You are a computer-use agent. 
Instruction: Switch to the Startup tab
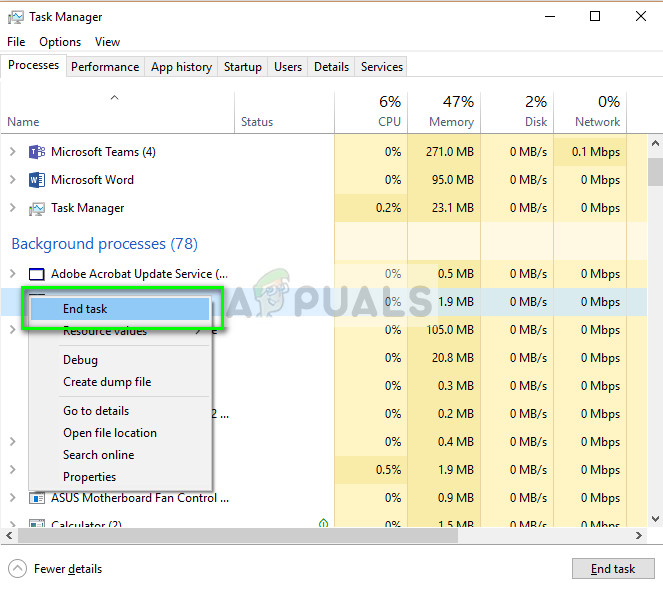click(x=243, y=67)
